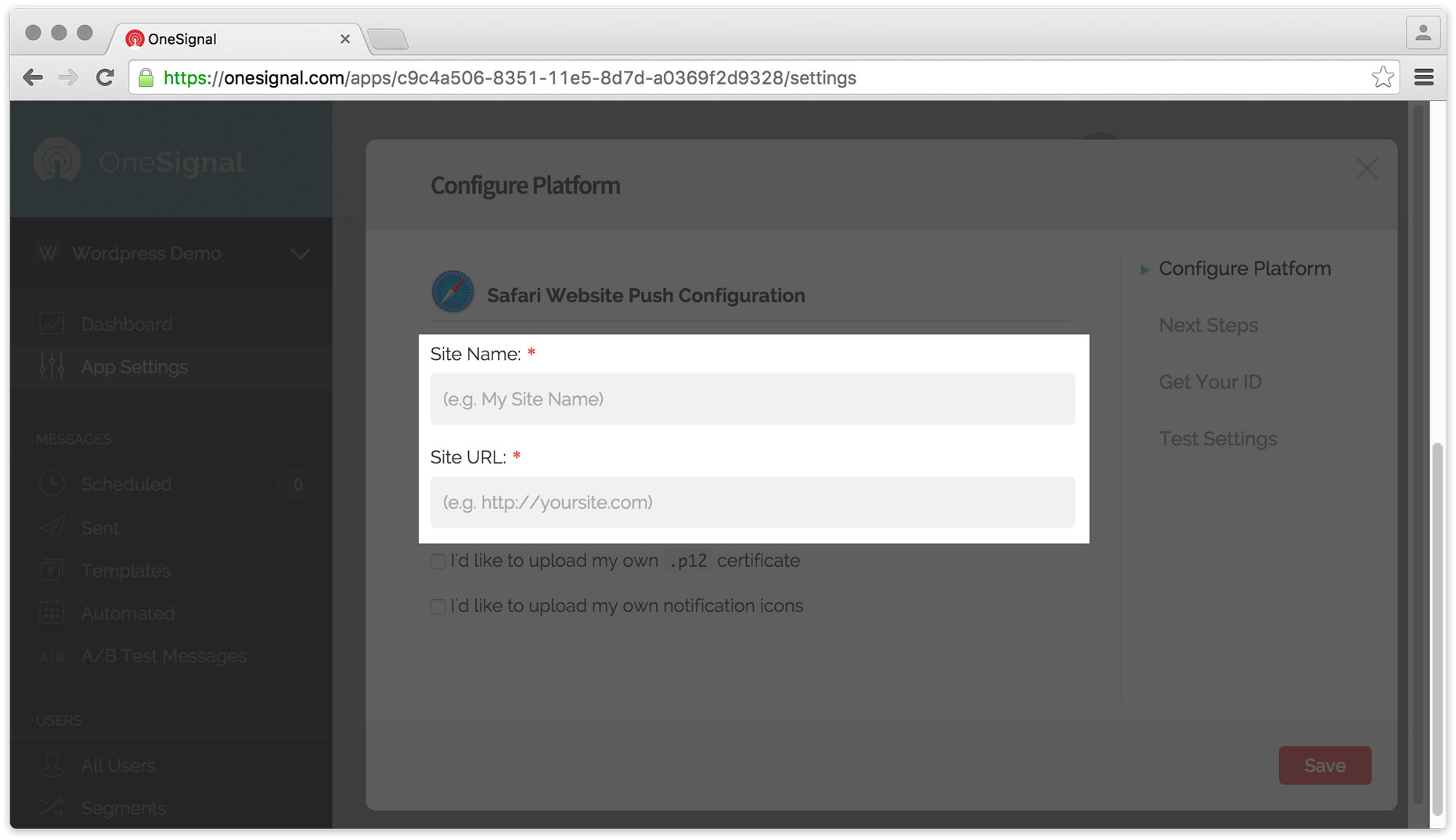Screen dimensions: 1456x840
Task: Open the Chrome hamburger menu
Action: tap(1424, 78)
